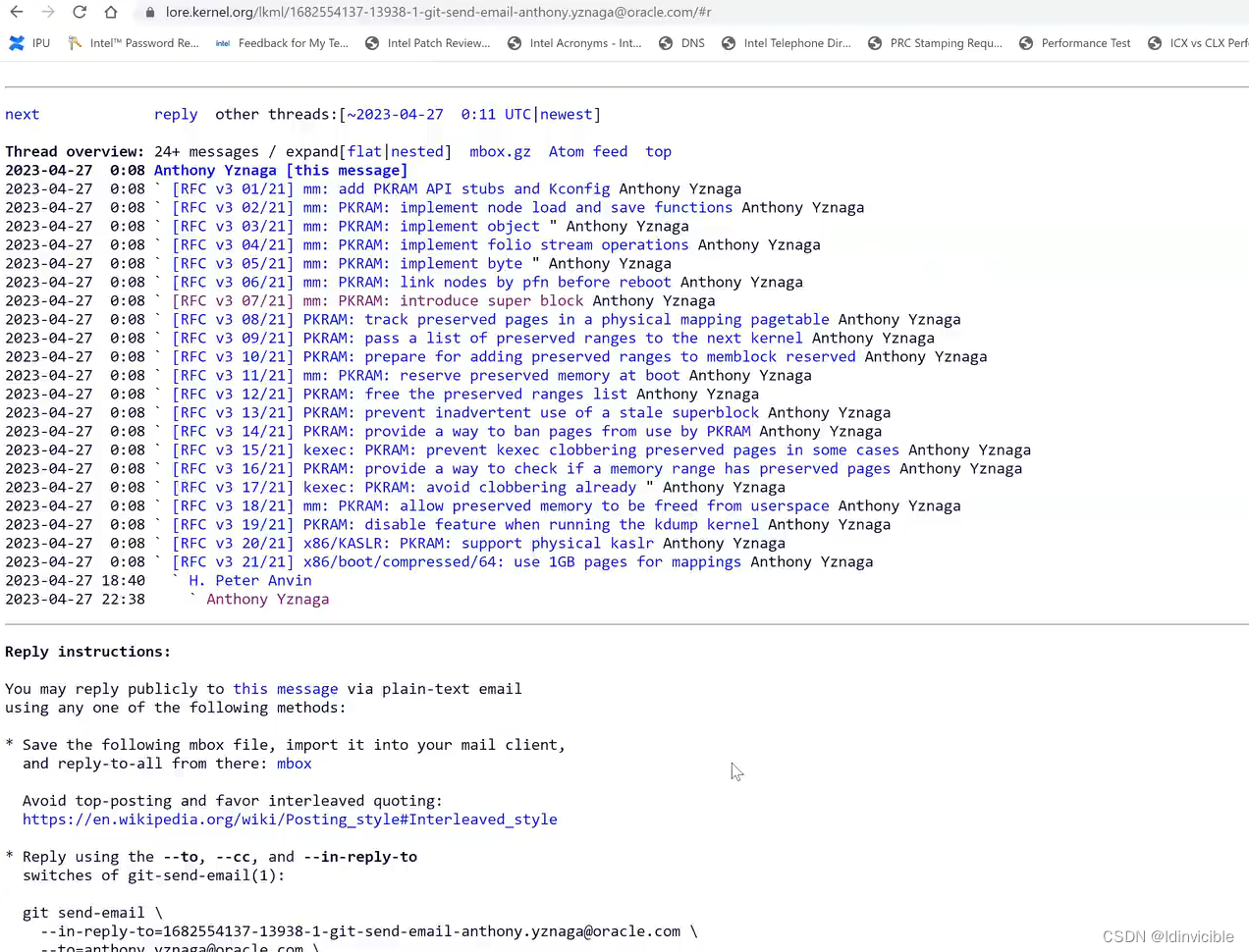
Task: Click the browser forward arrow
Action: [x=46, y=12]
